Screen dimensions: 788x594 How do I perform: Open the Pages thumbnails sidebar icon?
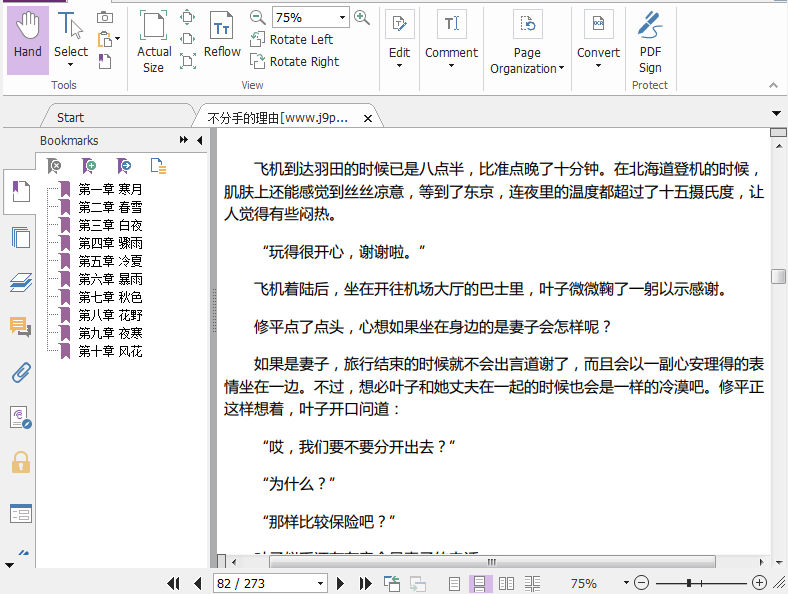click(21, 237)
